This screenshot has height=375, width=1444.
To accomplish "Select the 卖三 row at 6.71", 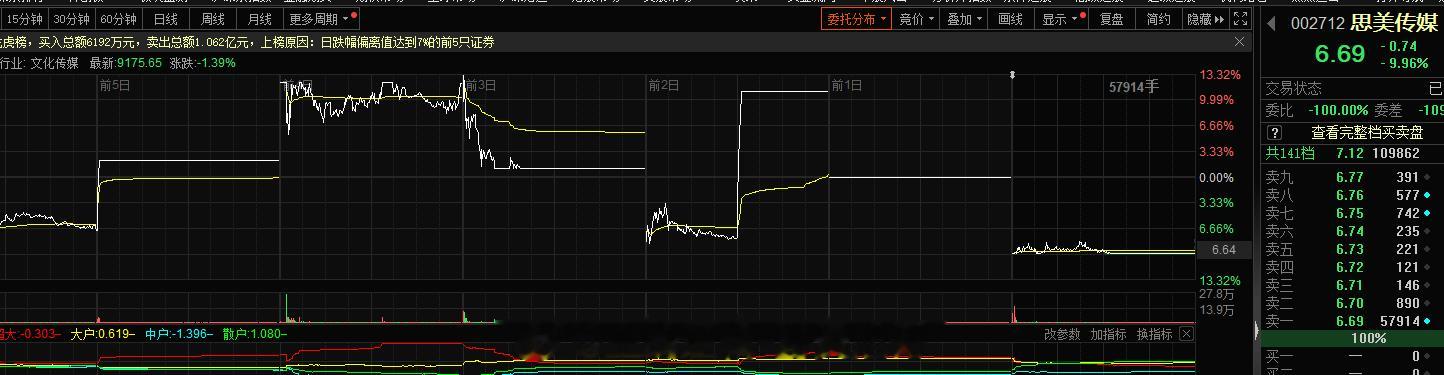I will [x=1351, y=285].
